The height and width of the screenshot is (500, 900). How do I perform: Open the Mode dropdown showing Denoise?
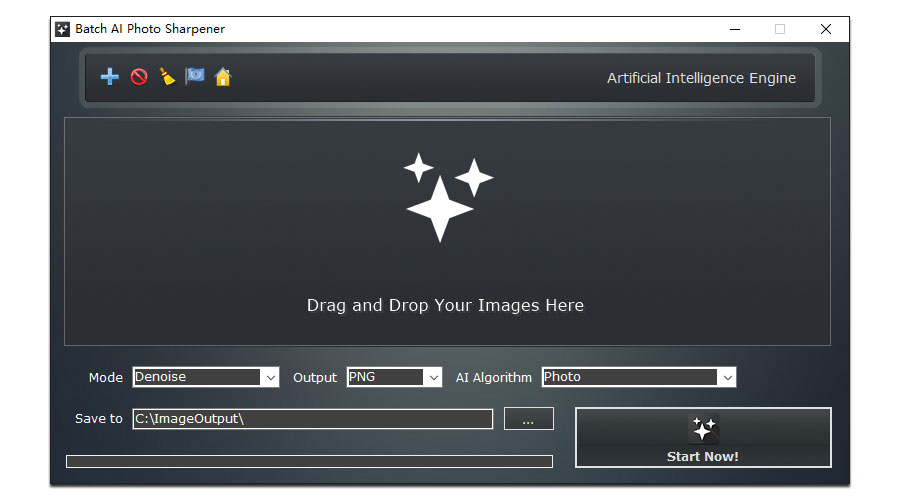(x=205, y=377)
